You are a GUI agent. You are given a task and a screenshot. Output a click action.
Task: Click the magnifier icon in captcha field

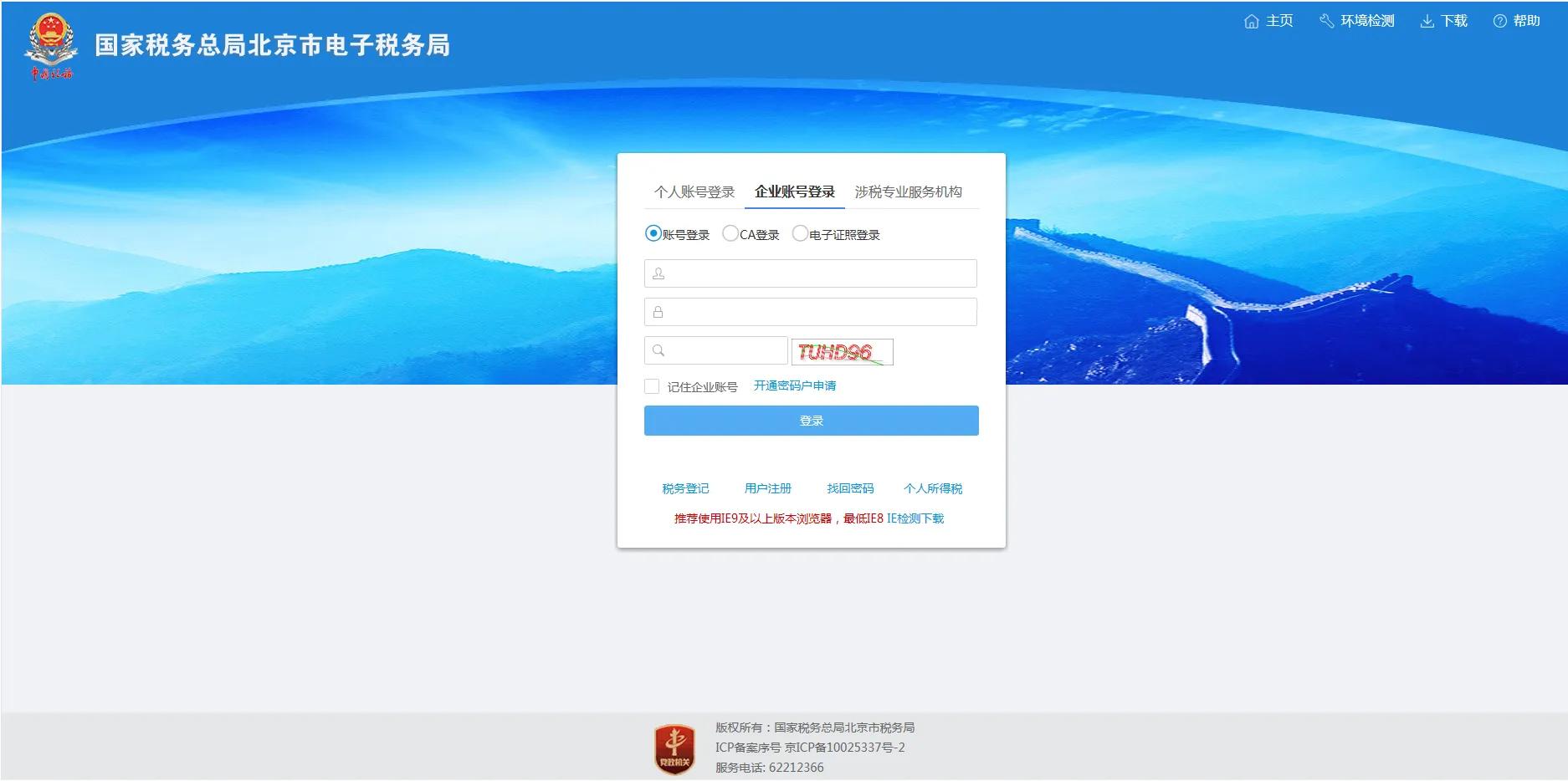tap(658, 351)
